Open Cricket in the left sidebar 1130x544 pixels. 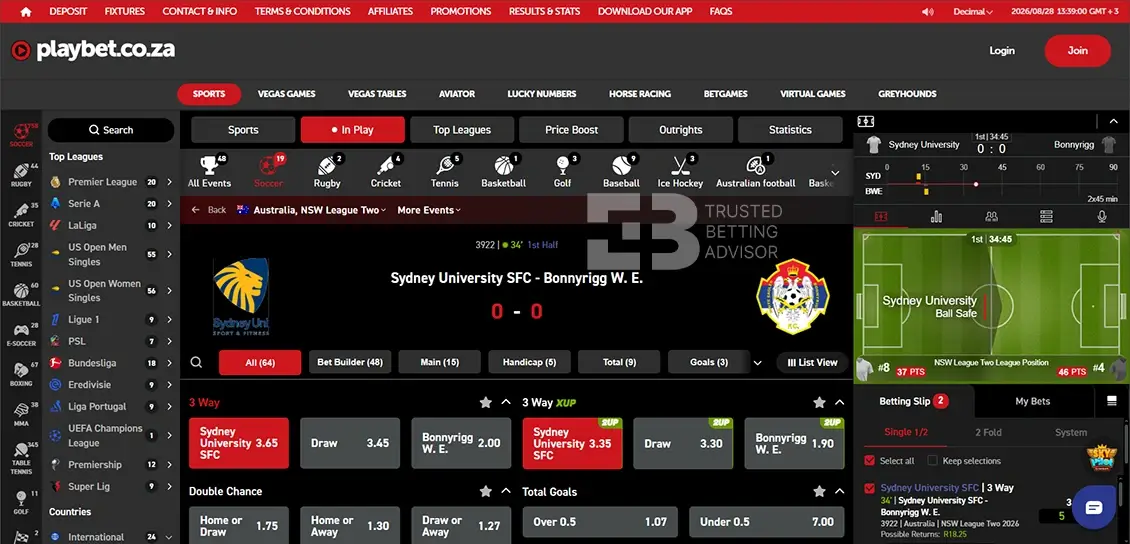point(22,215)
